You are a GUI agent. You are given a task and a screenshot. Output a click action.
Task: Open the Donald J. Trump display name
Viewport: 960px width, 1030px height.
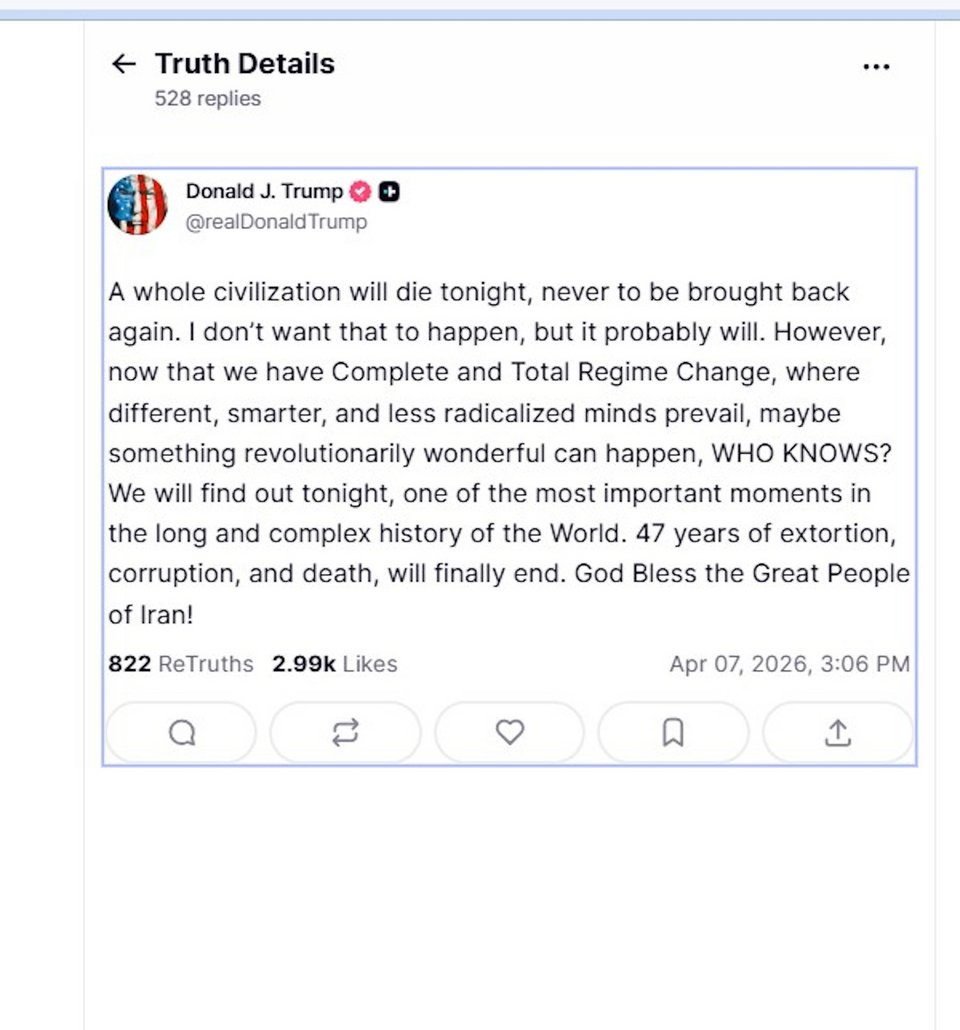coord(264,191)
